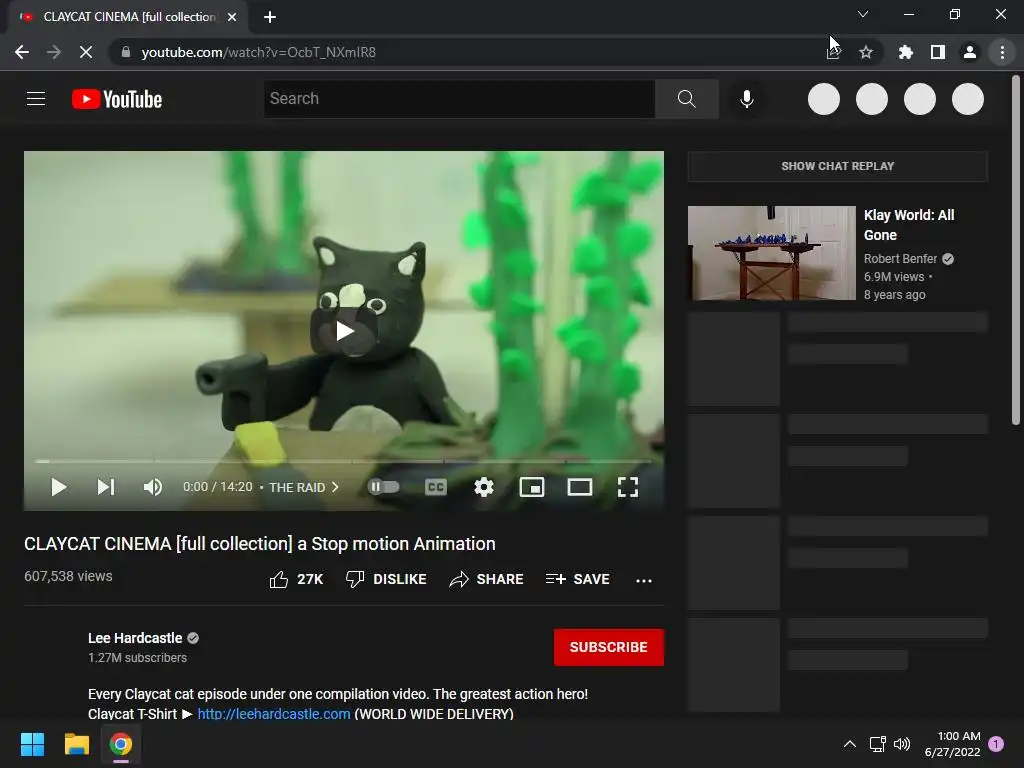Open network settings tray icon
This screenshot has height=768, width=1024.
click(x=877, y=744)
